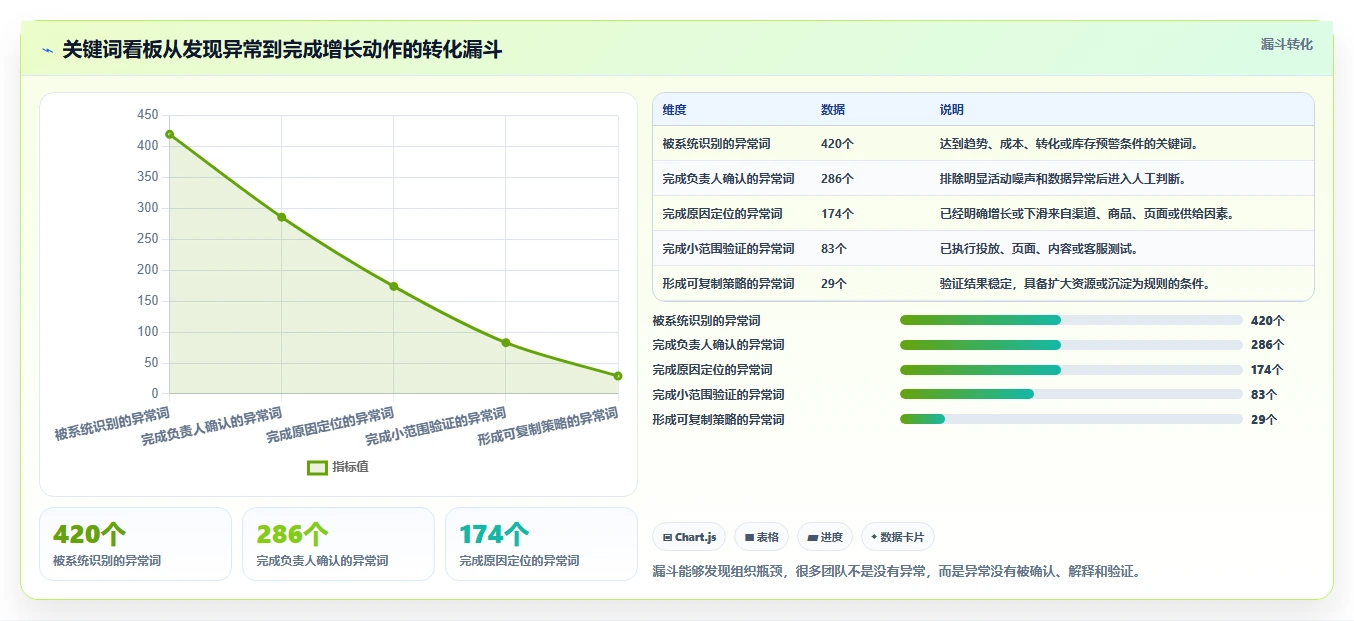
Task: Click description starting 已经明确增长或下滑
Action: tap(1087, 214)
